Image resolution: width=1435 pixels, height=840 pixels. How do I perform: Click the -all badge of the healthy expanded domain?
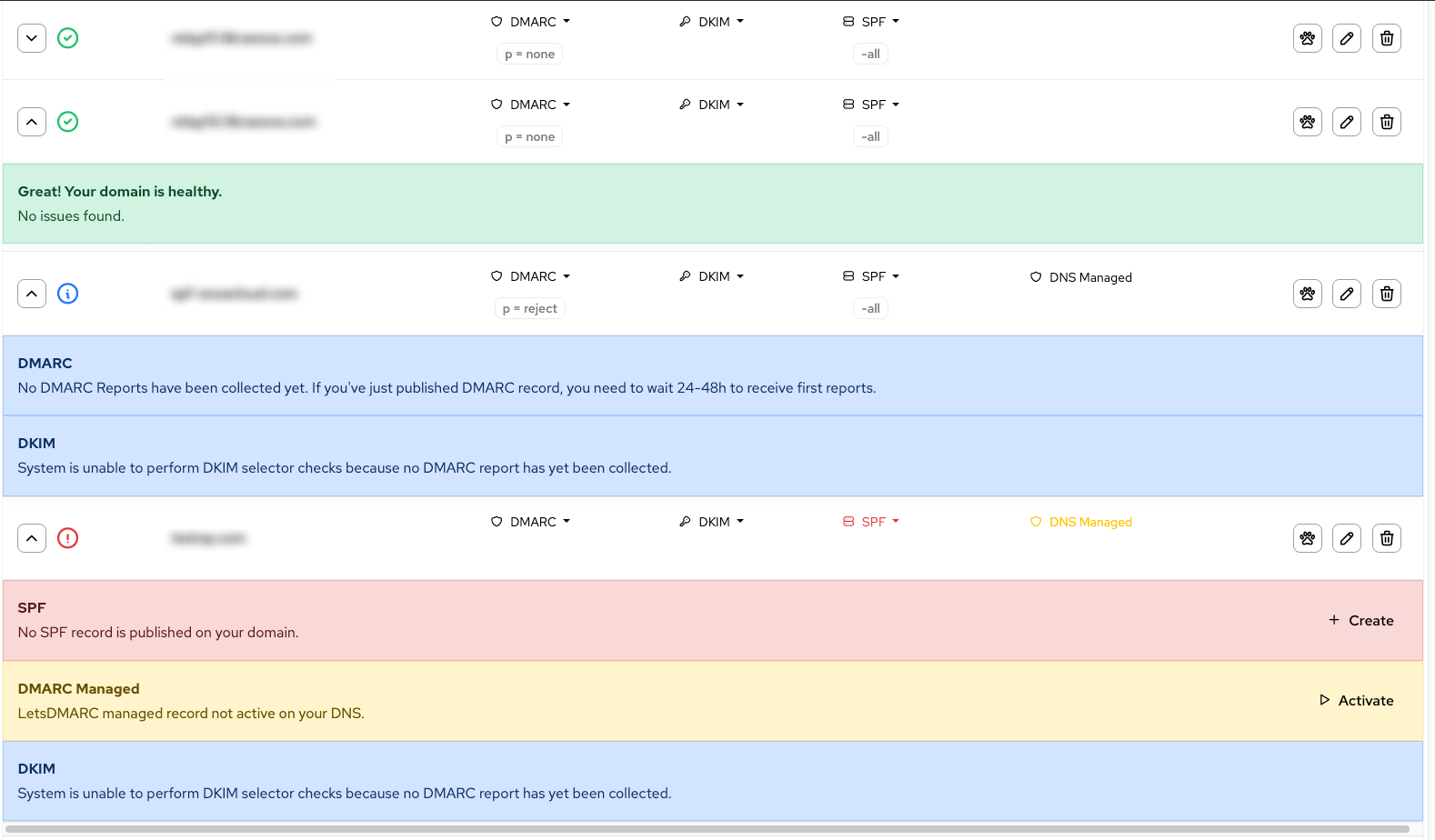[x=871, y=137]
